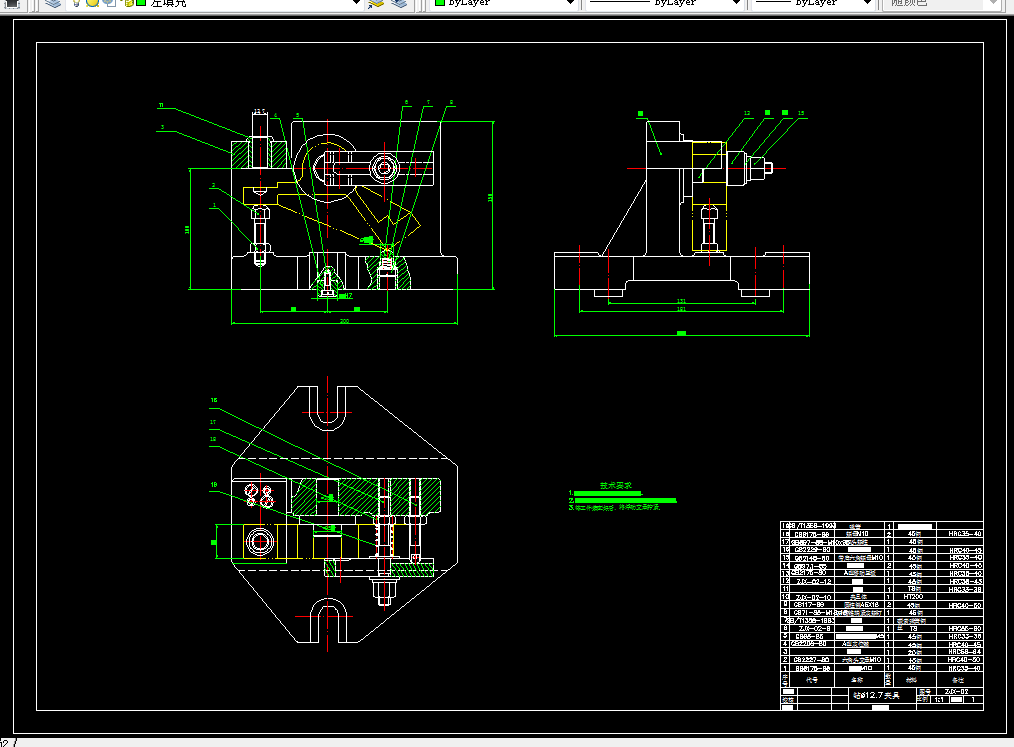Select the drawing title 钻ø12.7夹具

coord(876,695)
